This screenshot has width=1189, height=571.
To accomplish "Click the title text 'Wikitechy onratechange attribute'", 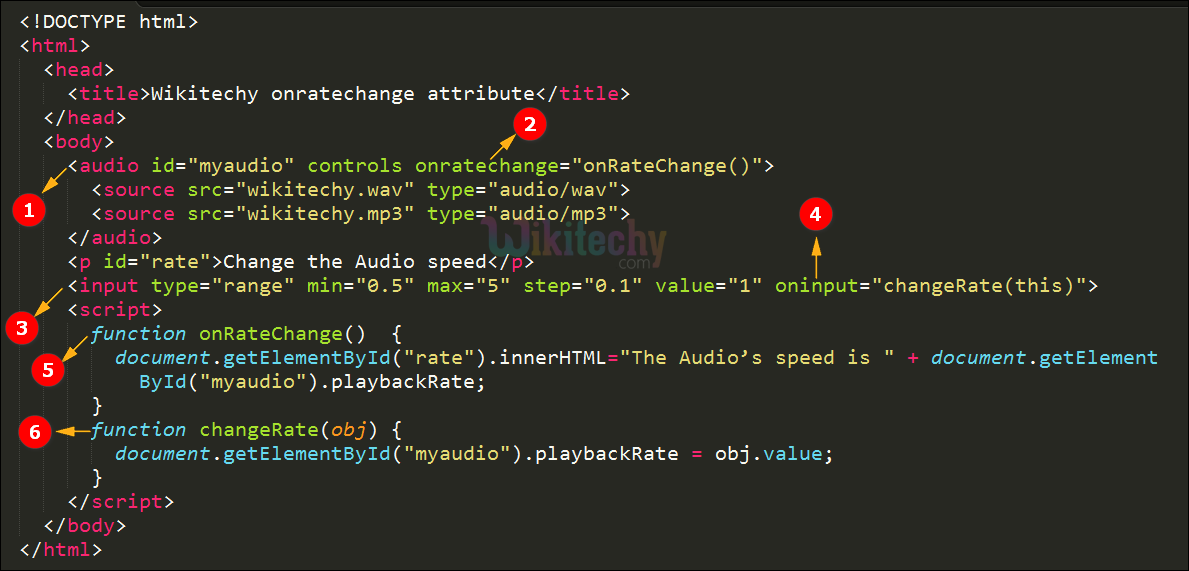I will click(343, 94).
